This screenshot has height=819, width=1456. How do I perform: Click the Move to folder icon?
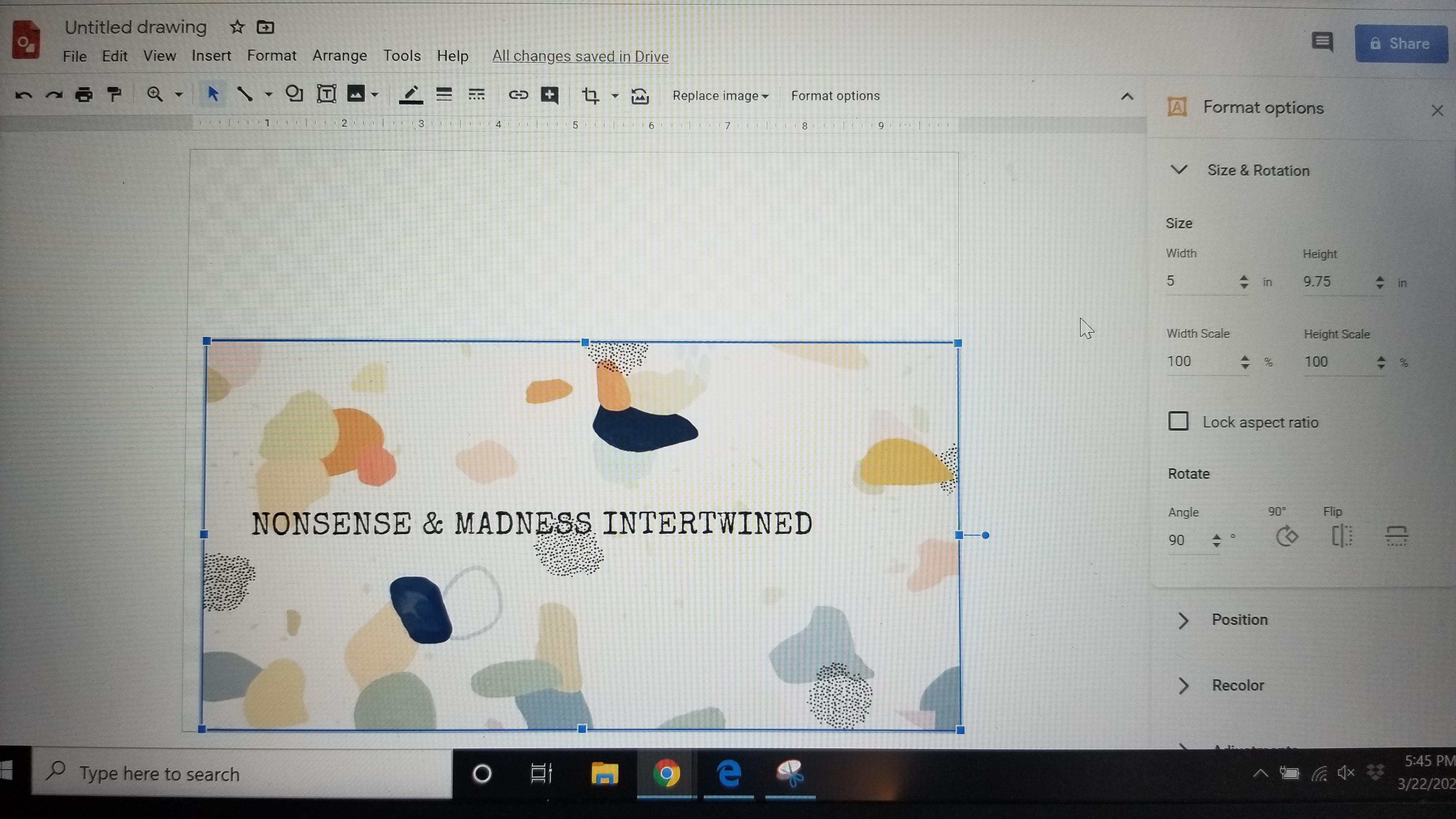[265, 27]
